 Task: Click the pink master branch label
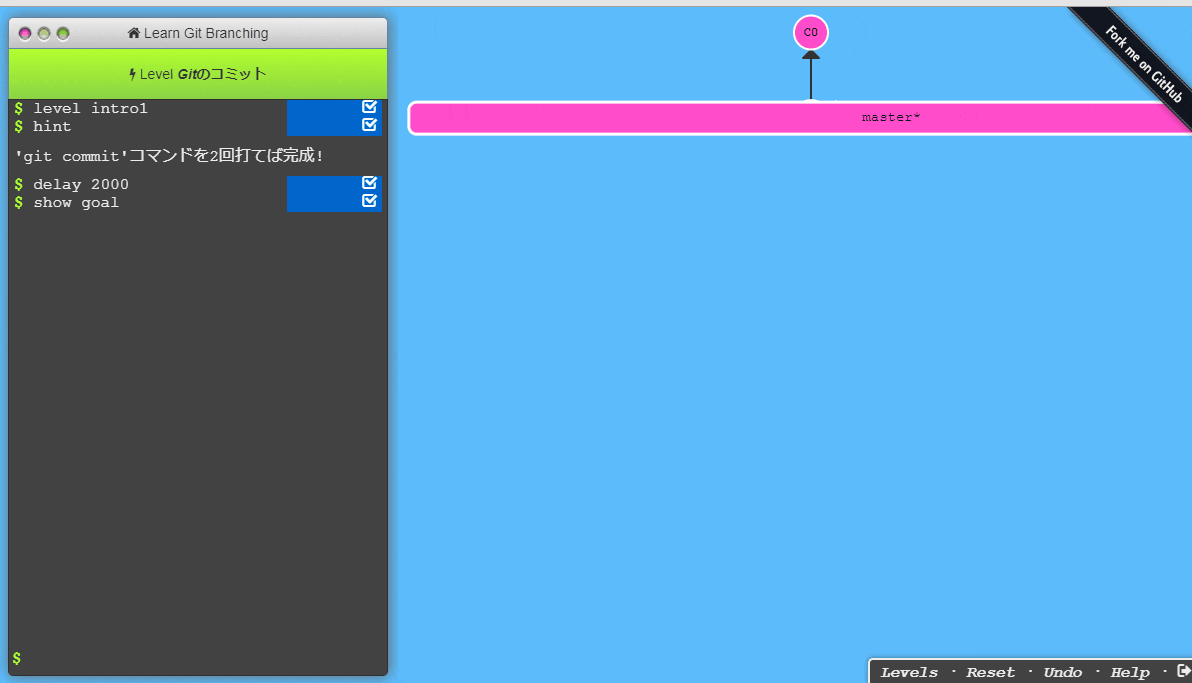pos(889,117)
